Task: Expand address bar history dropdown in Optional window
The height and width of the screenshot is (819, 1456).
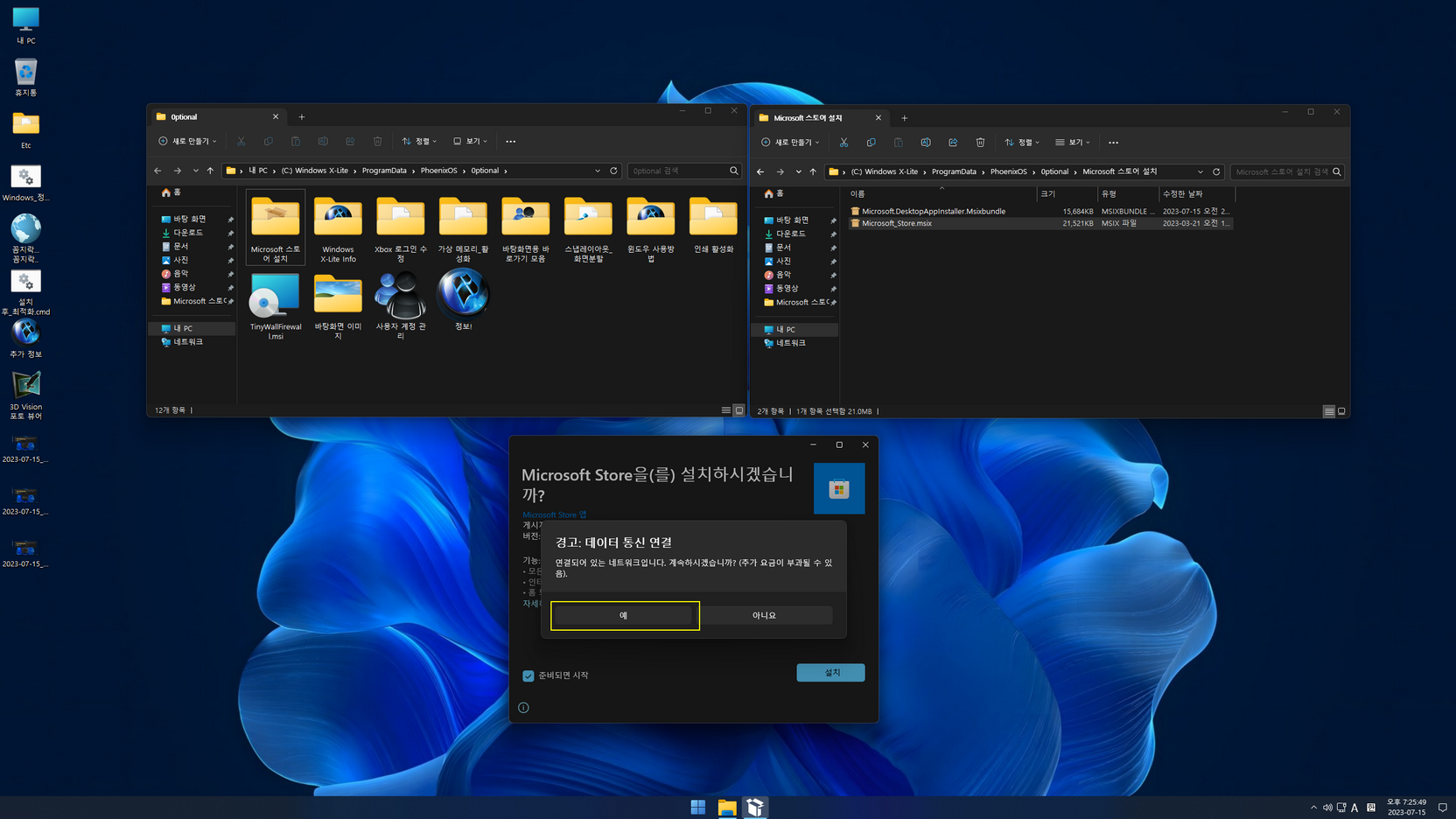Action: pos(598,171)
